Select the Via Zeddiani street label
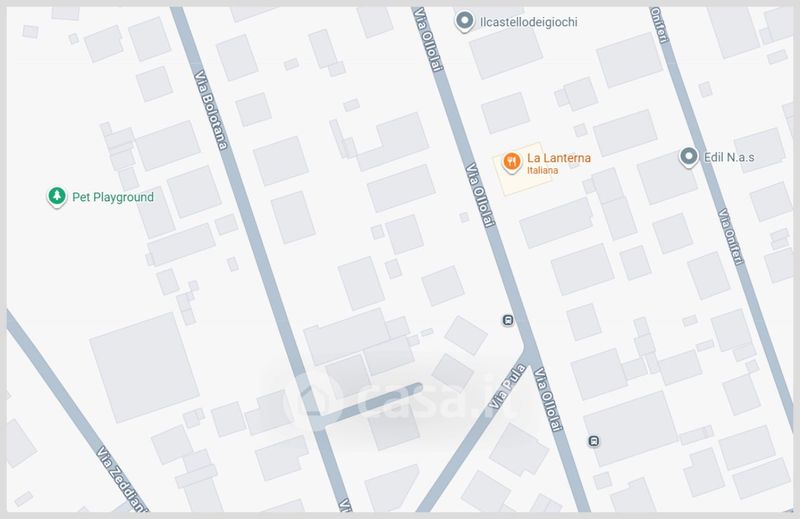This screenshot has width=800, height=519. coord(122,479)
